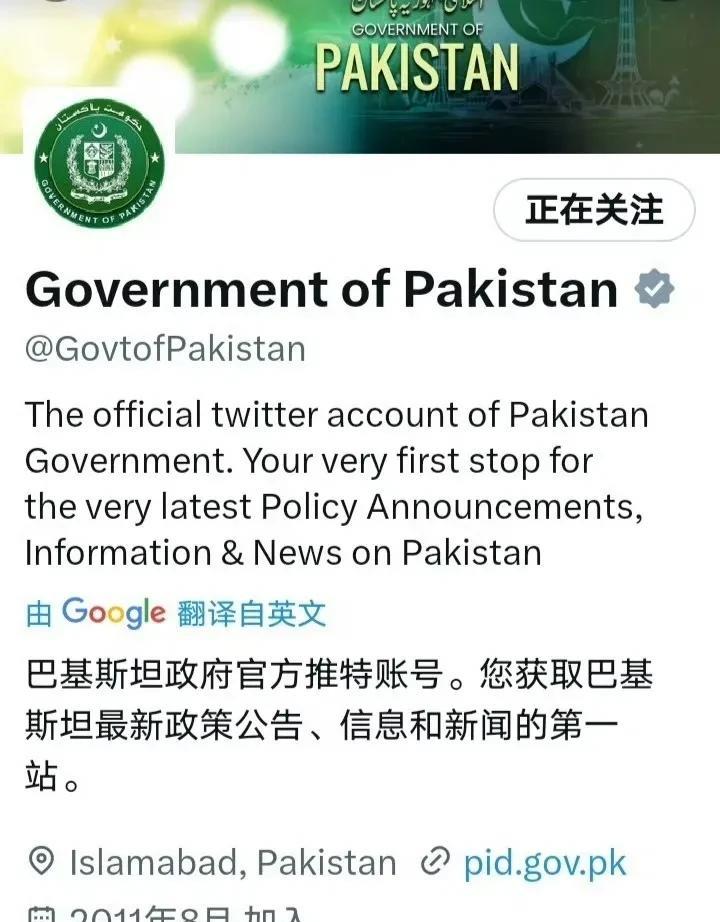Open the Google translation attribution link
Screen dimensions: 720x922
tap(175, 613)
